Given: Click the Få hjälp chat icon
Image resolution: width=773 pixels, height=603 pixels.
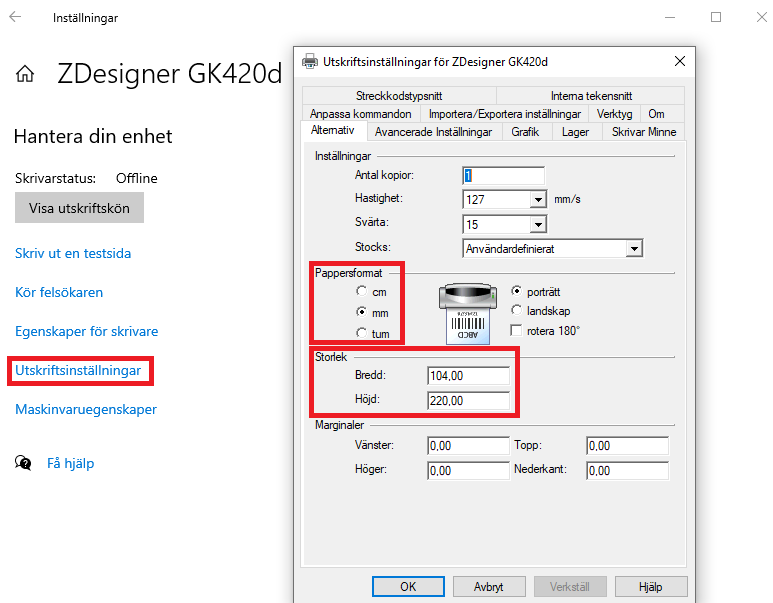Looking at the screenshot, I should [23, 463].
